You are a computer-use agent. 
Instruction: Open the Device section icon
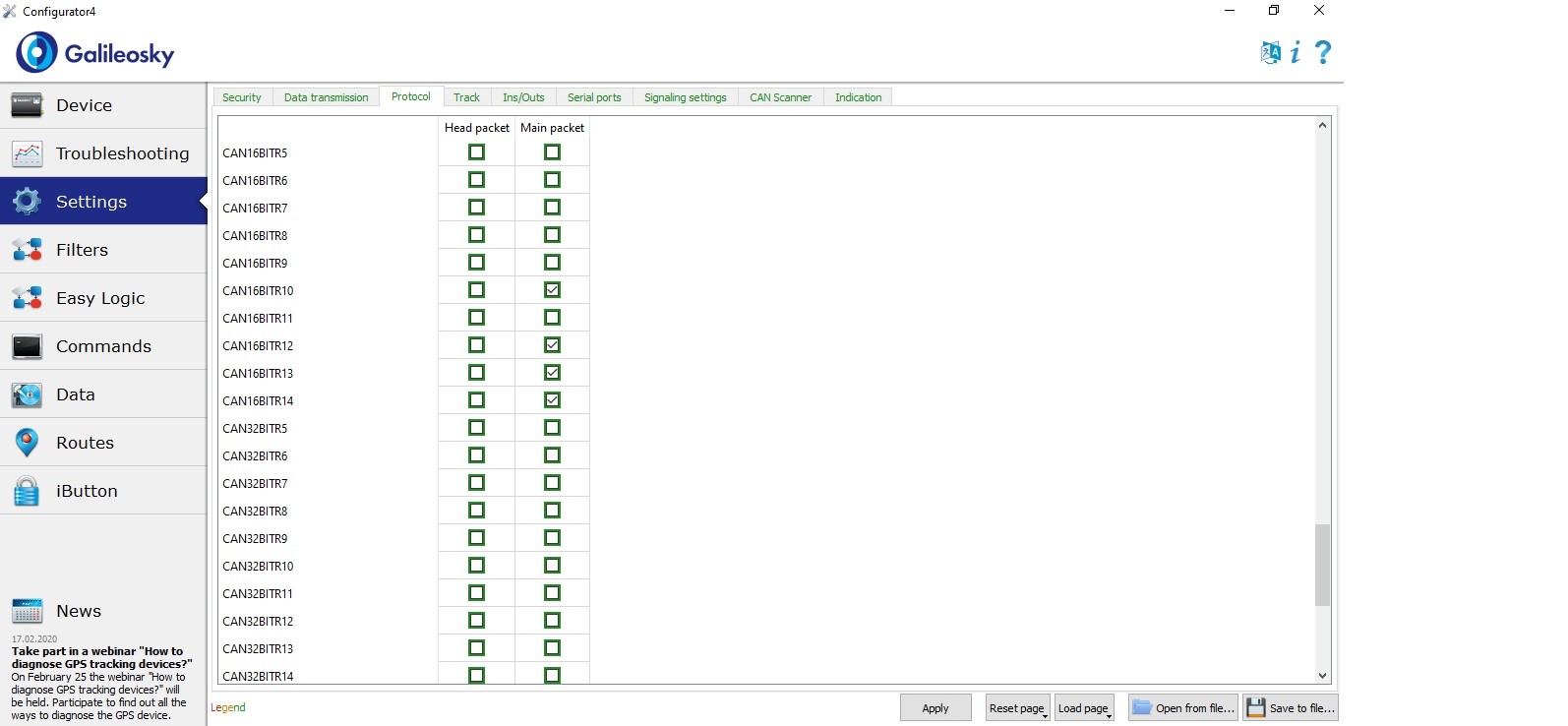[27, 105]
